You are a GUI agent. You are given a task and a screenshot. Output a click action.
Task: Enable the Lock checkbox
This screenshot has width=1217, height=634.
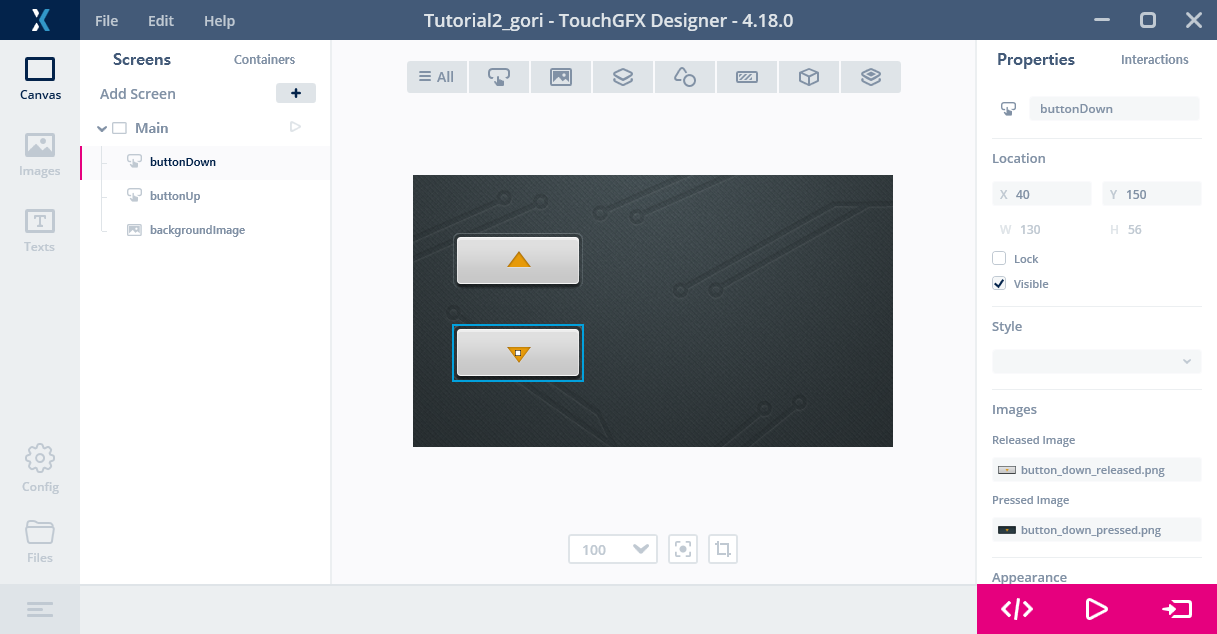click(999, 259)
